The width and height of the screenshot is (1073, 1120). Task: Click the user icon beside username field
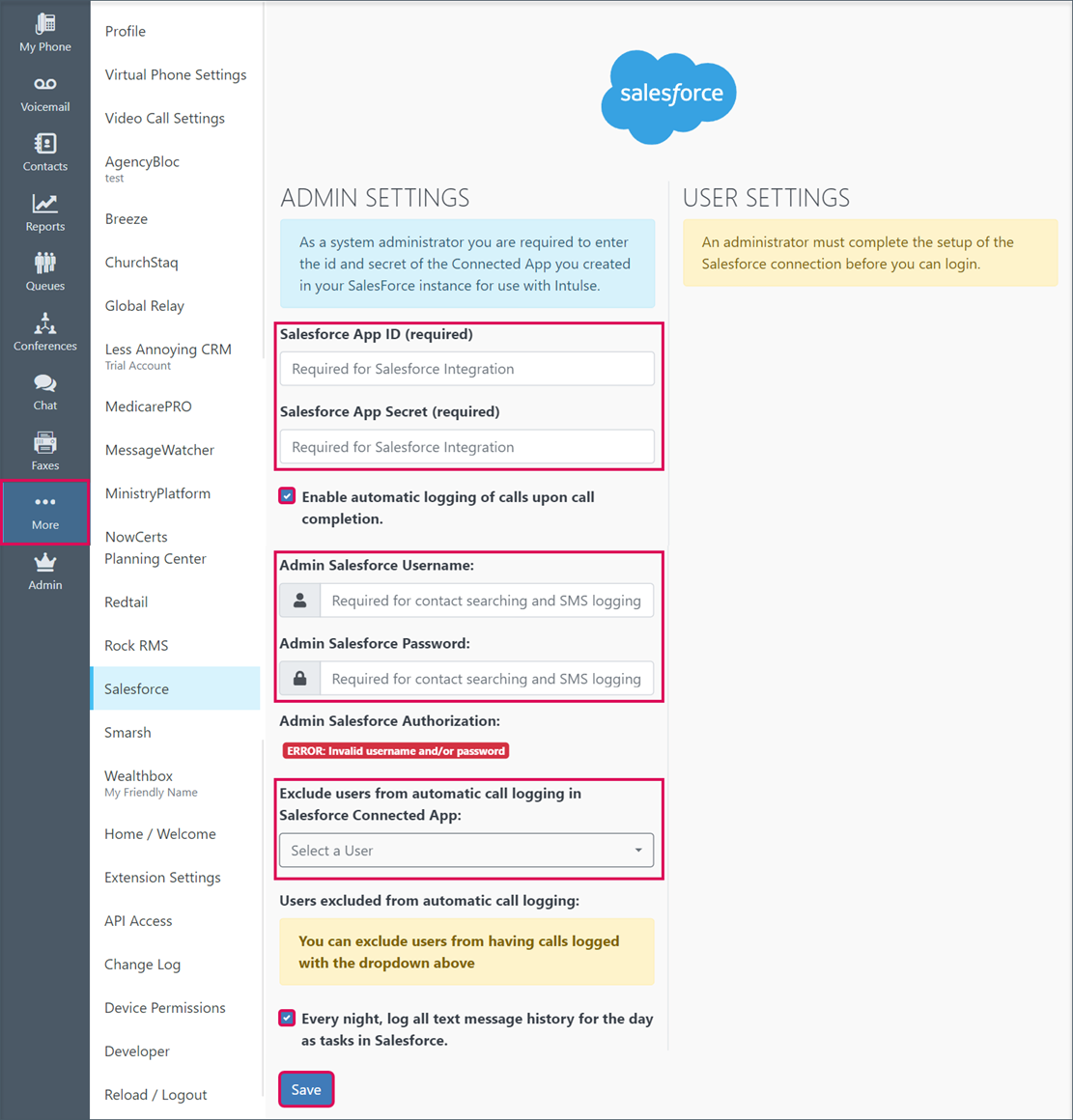300,601
